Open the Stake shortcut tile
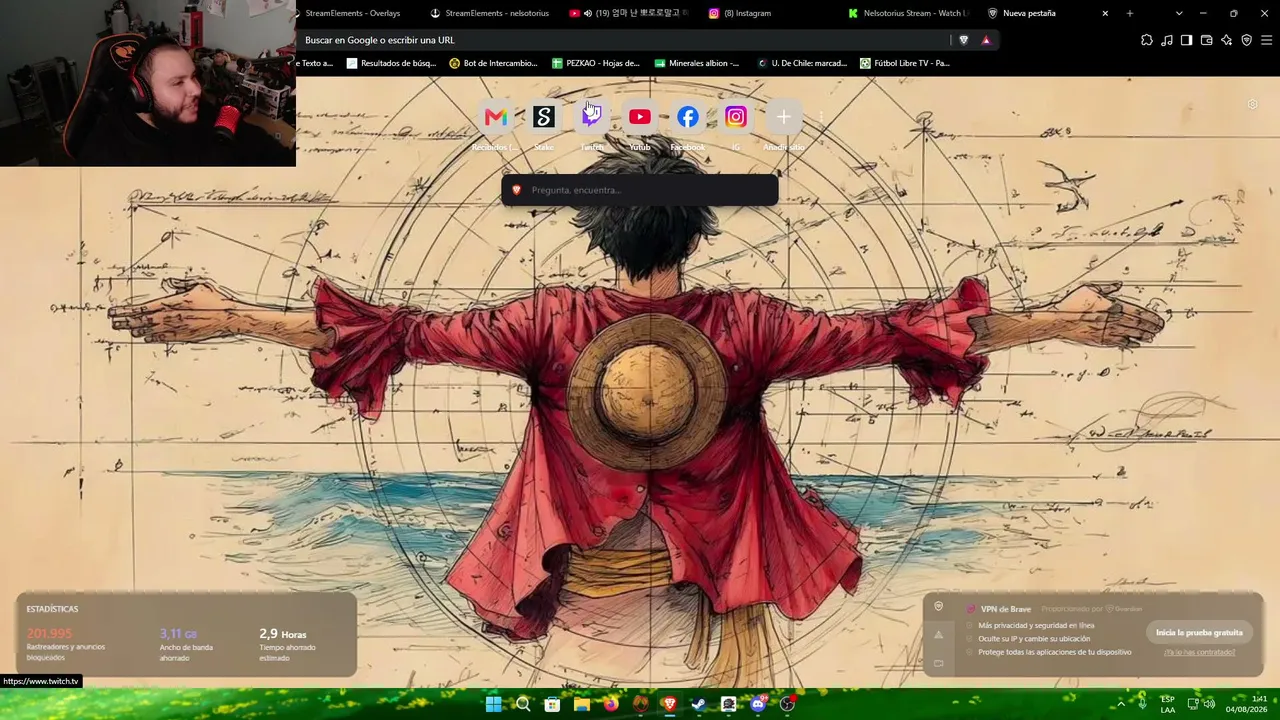The image size is (1280, 720). [544, 117]
